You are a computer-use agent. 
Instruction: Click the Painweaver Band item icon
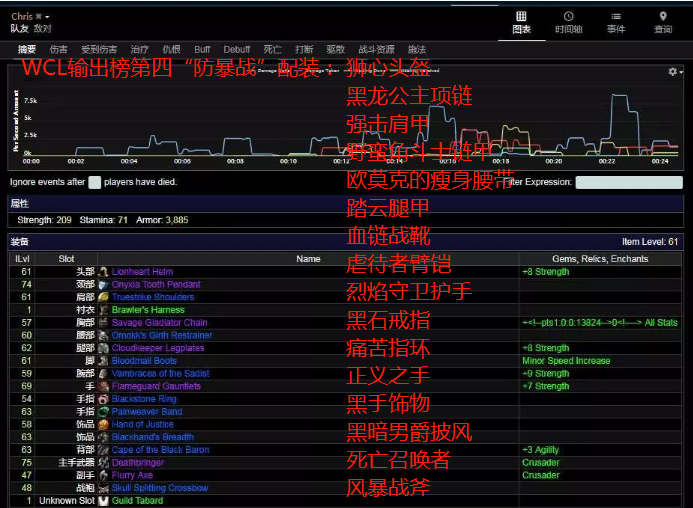(x=103, y=412)
